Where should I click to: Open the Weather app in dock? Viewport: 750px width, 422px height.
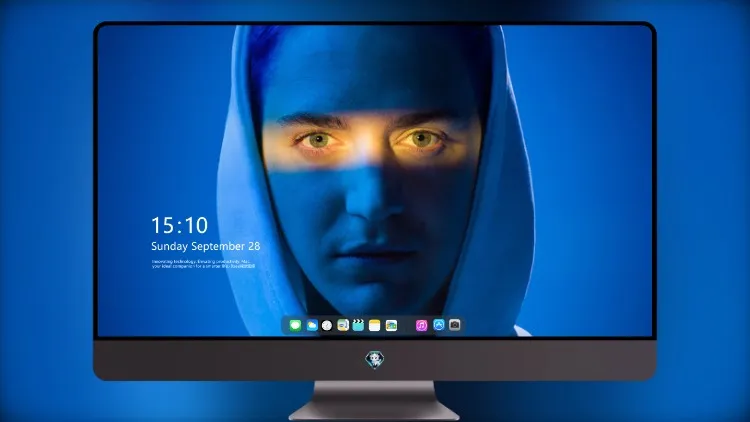[x=311, y=325]
